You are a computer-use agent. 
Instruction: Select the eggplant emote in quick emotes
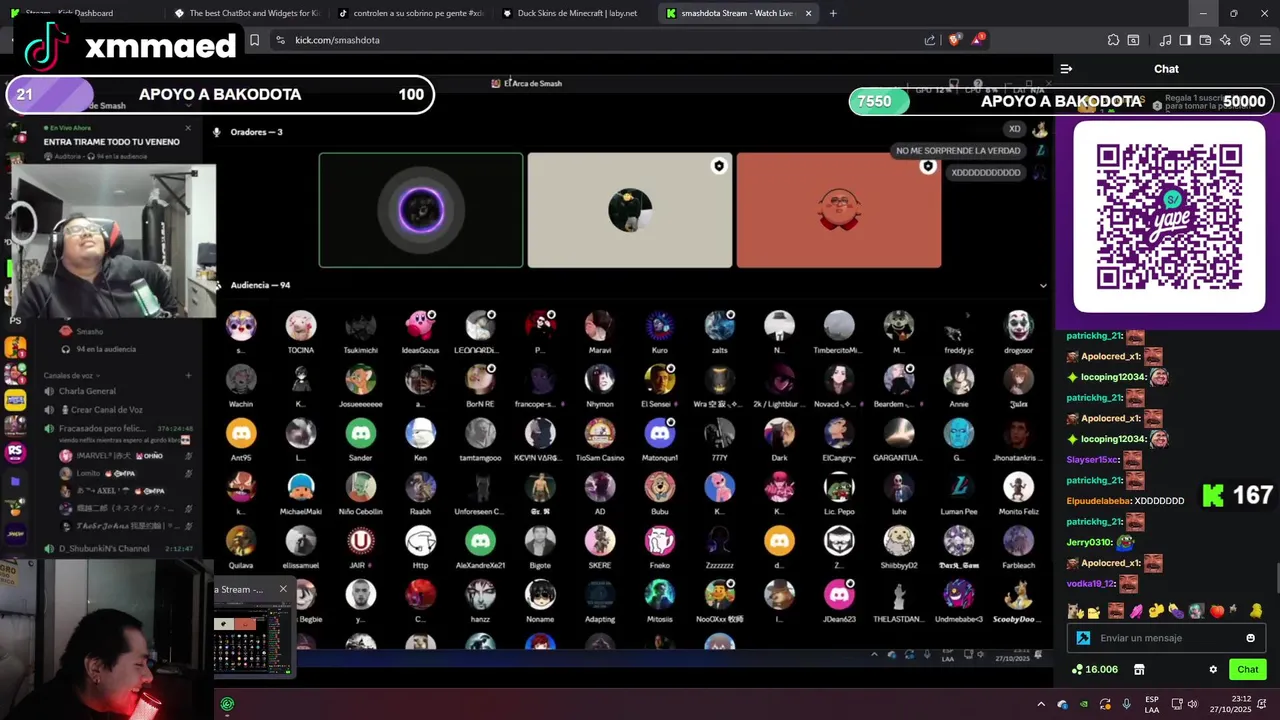click(x=1175, y=611)
